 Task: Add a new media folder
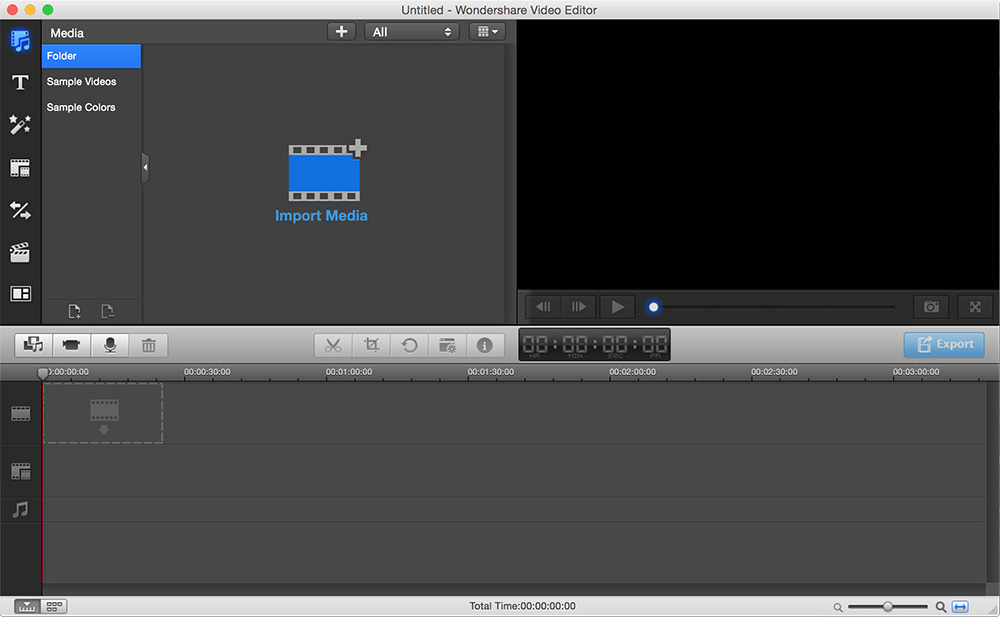(x=75, y=311)
